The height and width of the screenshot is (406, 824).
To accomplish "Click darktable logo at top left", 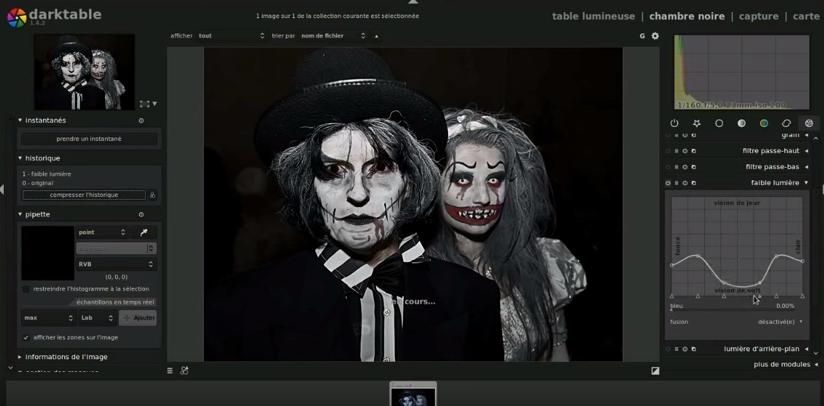I will 16,17.
